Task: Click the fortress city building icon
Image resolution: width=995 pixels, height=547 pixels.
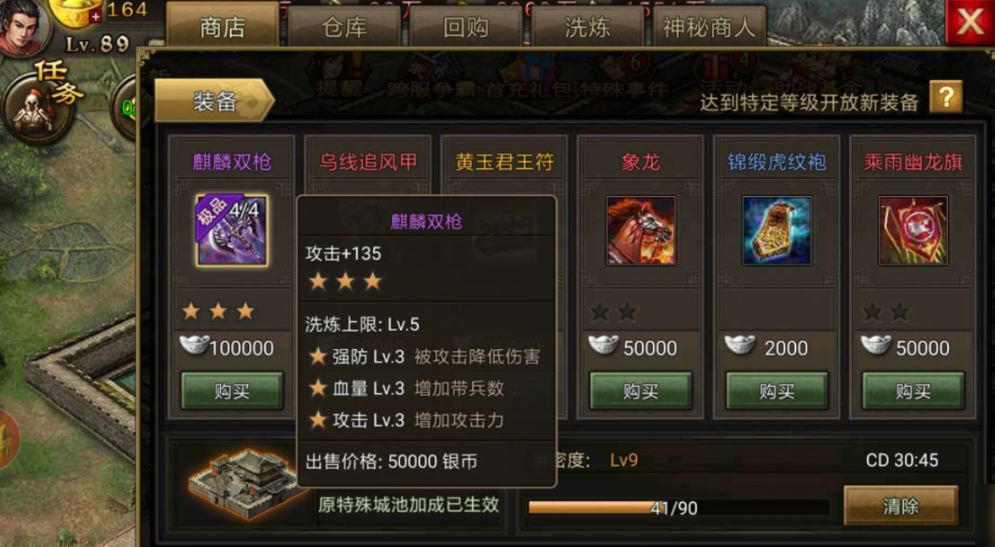Action: [244, 484]
